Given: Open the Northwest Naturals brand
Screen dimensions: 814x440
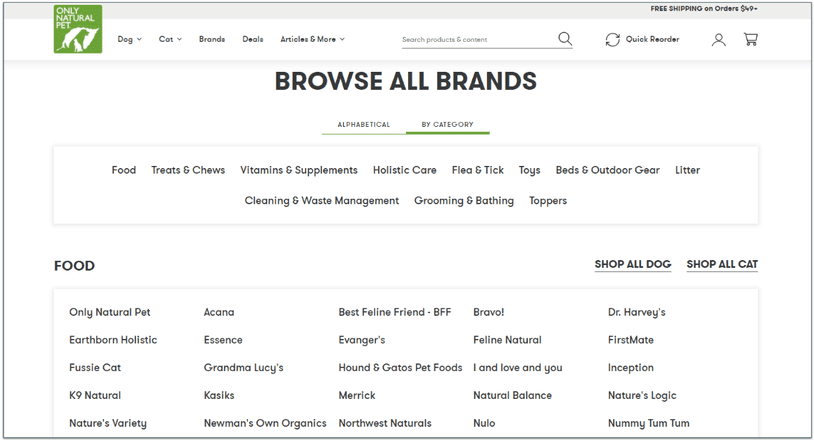Looking at the screenshot, I should click(385, 423).
